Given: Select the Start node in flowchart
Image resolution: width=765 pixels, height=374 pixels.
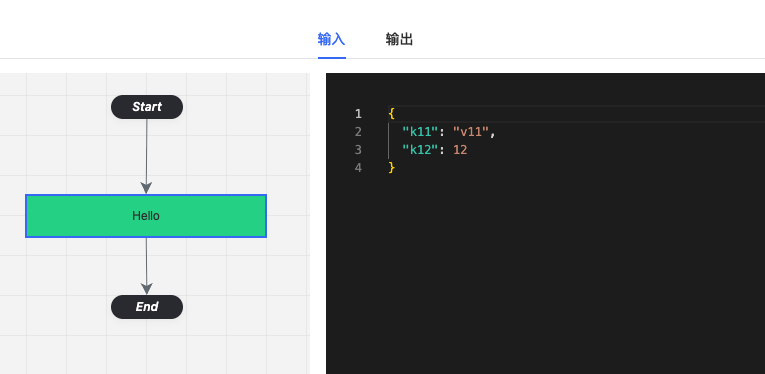Looking at the screenshot, I should (x=147, y=107).
